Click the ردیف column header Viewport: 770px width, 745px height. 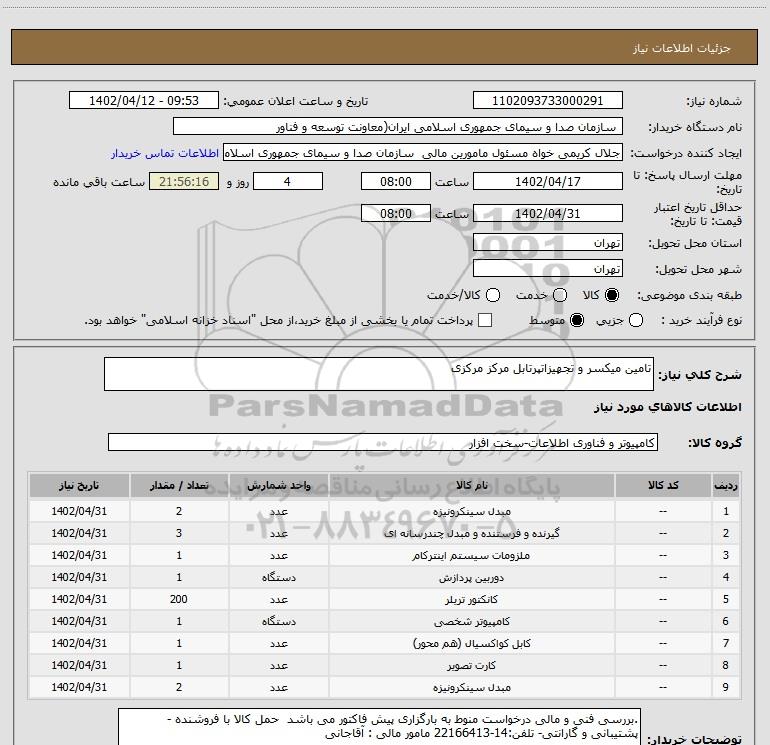click(x=725, y=486)
